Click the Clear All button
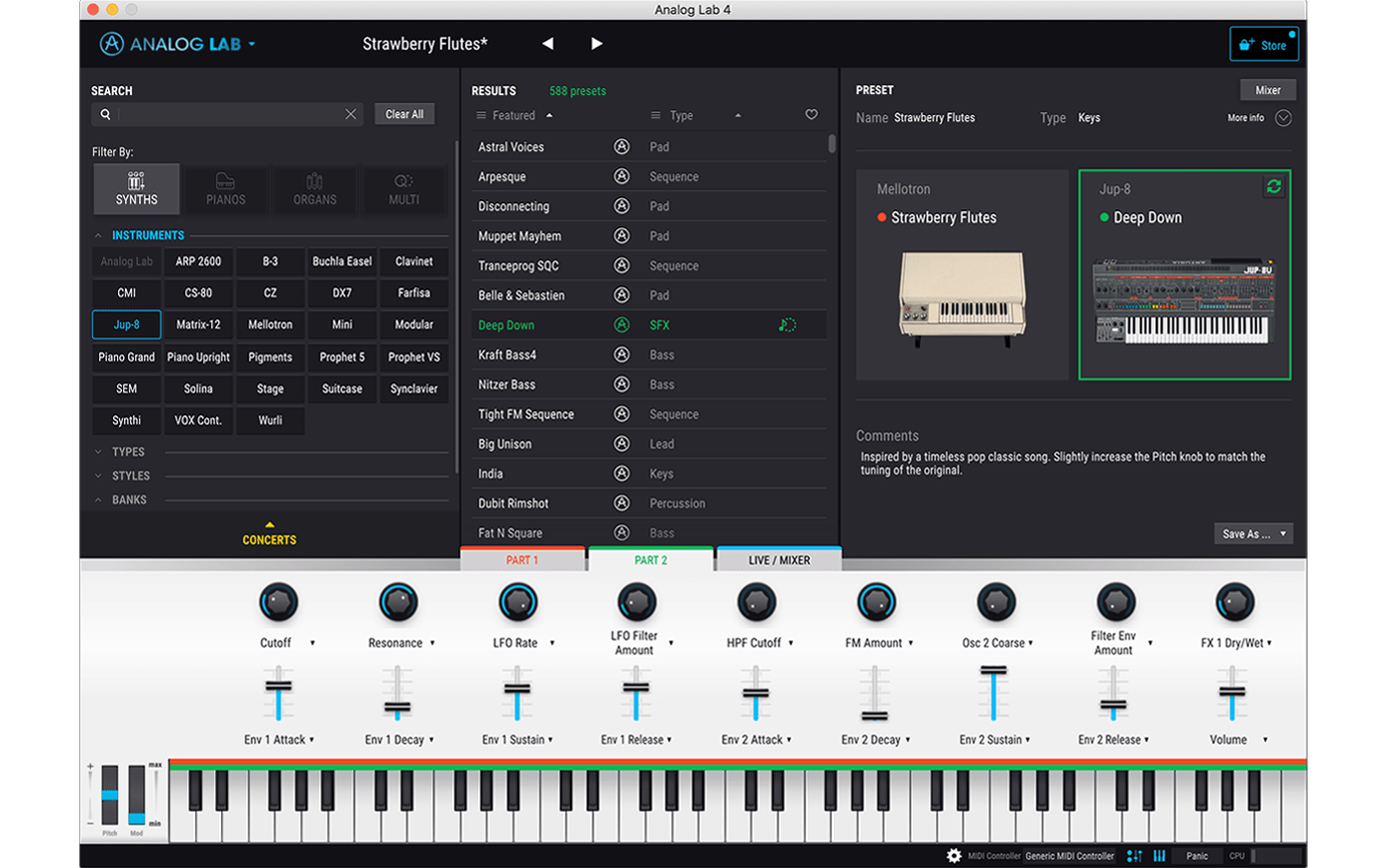Image resolution: width=1388 pixels, height=868 pixels. (405, 114)
